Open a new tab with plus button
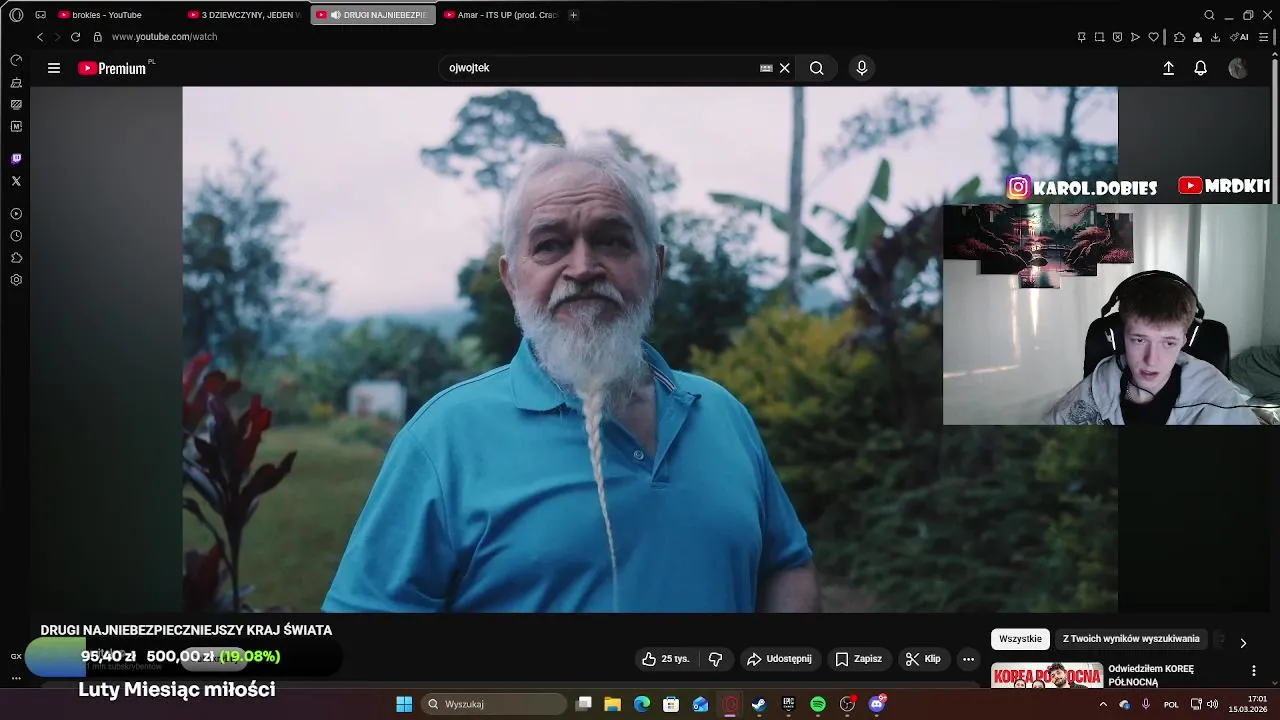The height and width of the screenshot is (720, 1280). pyautogui.click(x=573, y=15)
